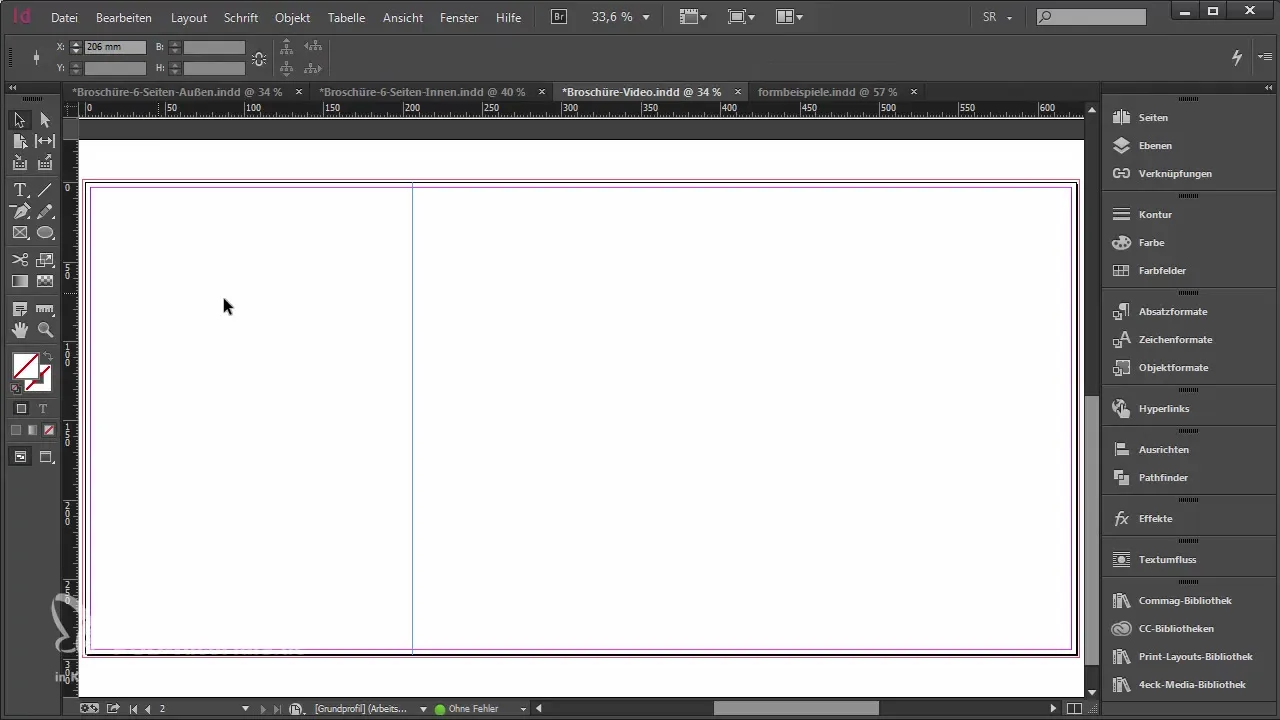Select the Scissors tool

click(x=20, y=260)
